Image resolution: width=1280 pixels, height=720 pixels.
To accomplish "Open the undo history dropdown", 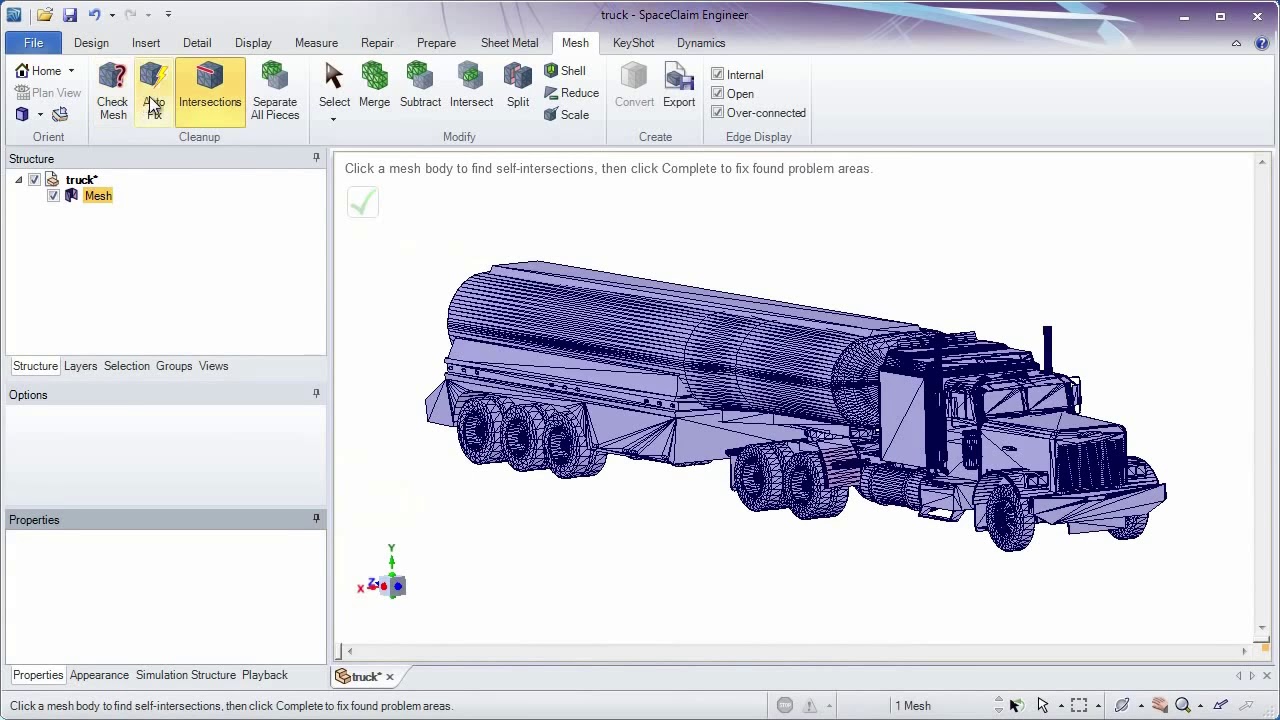I will pos(112,15).
